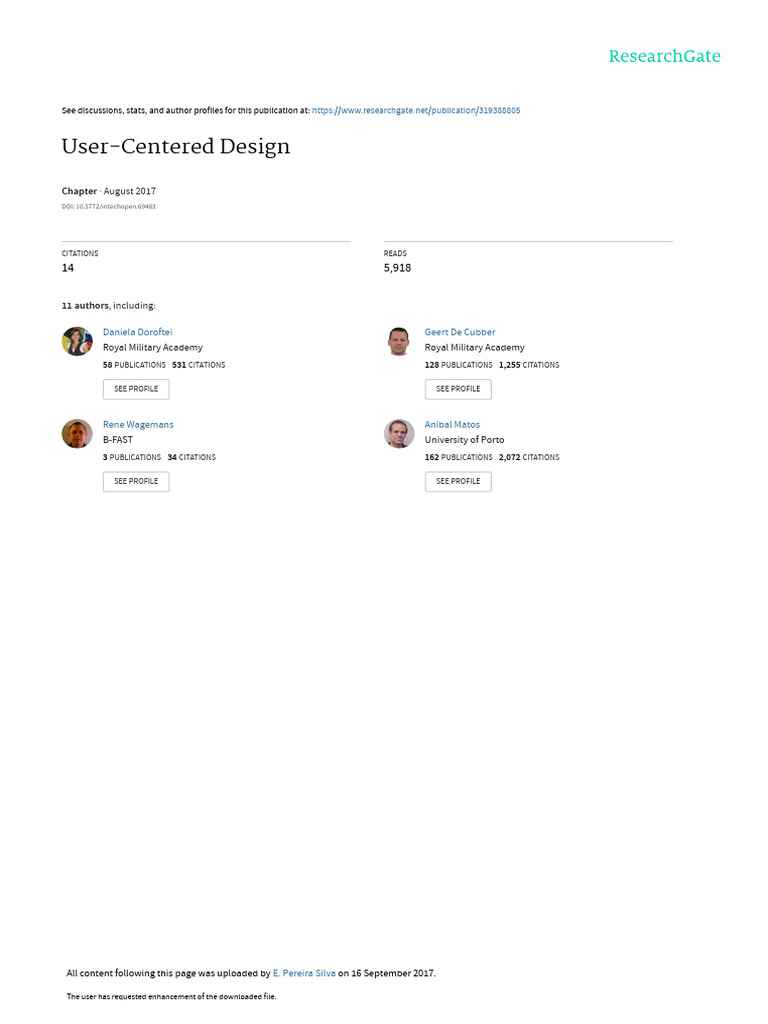
Task: Click Daniela Doroftei's profile photo
Action: point(77,341)
